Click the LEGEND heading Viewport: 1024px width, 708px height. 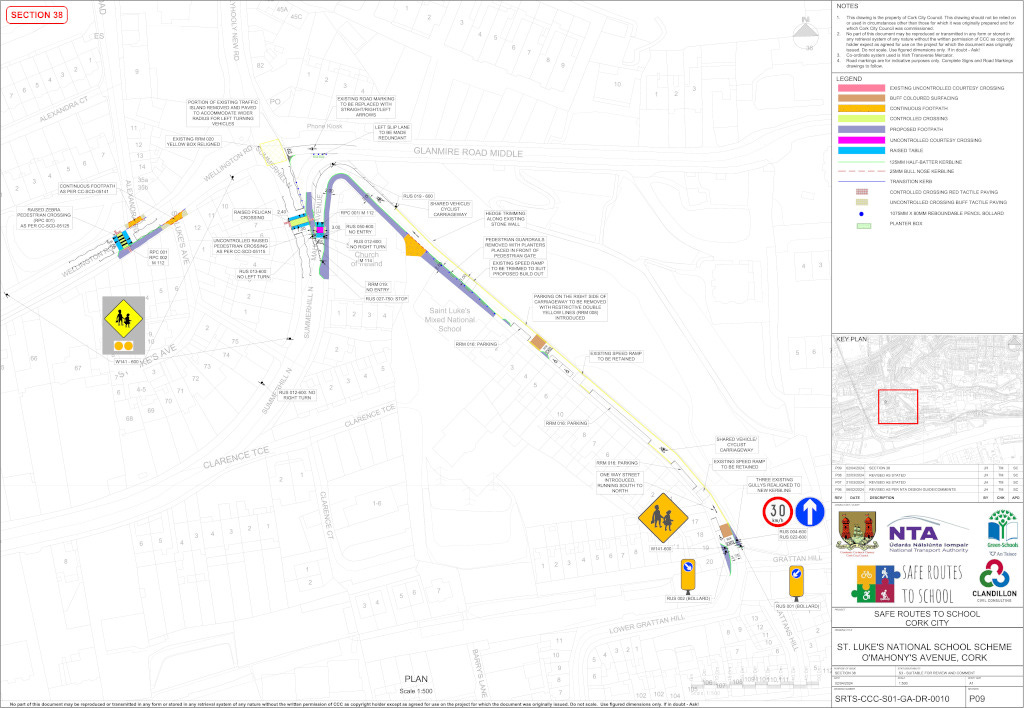849,78
